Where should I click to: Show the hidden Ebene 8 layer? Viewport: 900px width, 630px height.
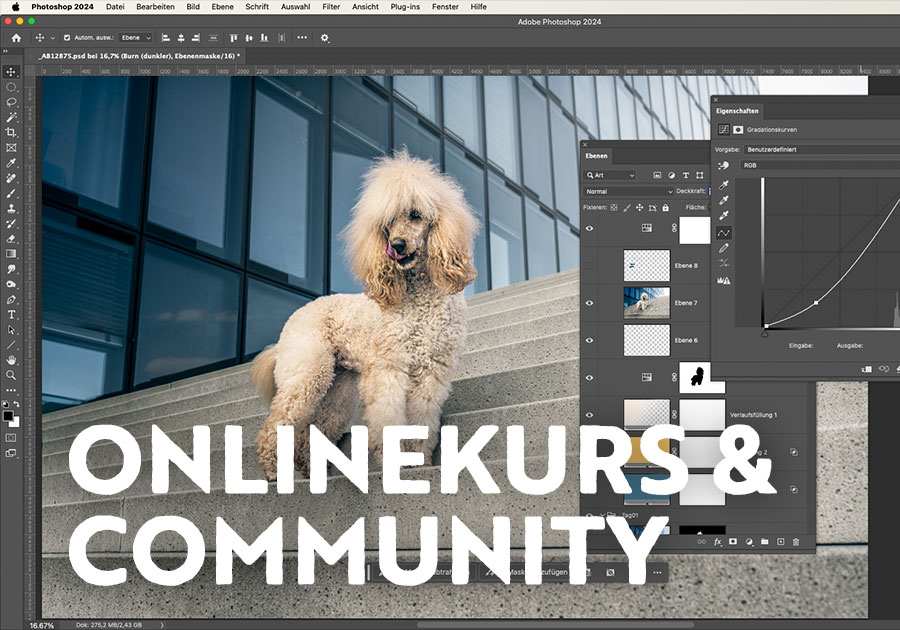[590, 265]
